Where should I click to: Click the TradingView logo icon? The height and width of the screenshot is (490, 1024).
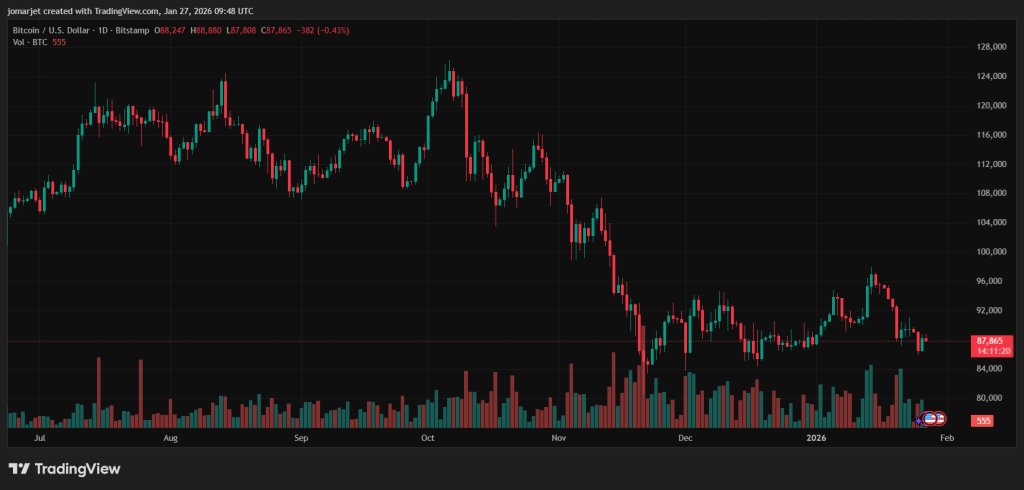pyautogui.click(x=18, y=468)
